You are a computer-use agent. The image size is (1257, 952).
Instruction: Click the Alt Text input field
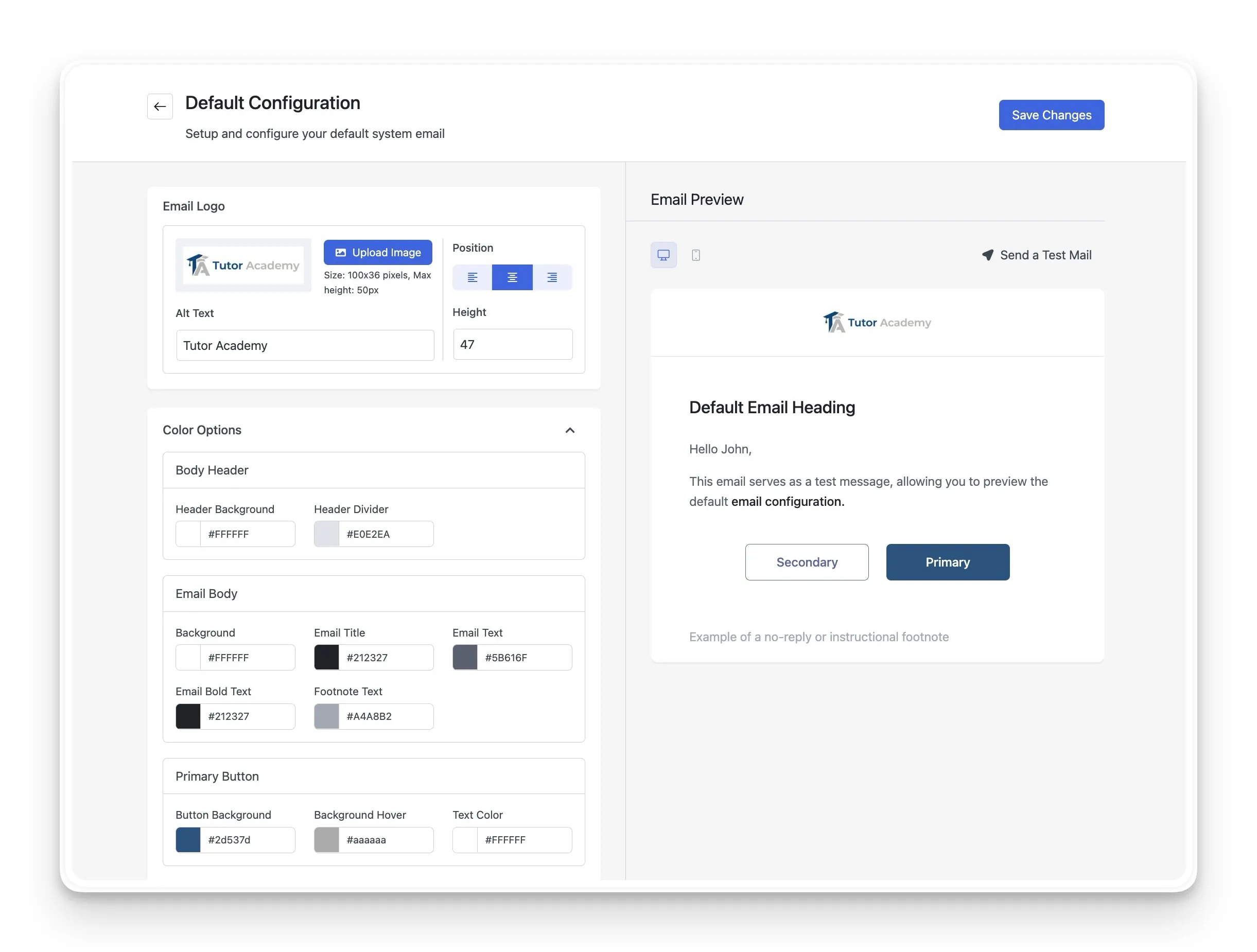point(305,345)
